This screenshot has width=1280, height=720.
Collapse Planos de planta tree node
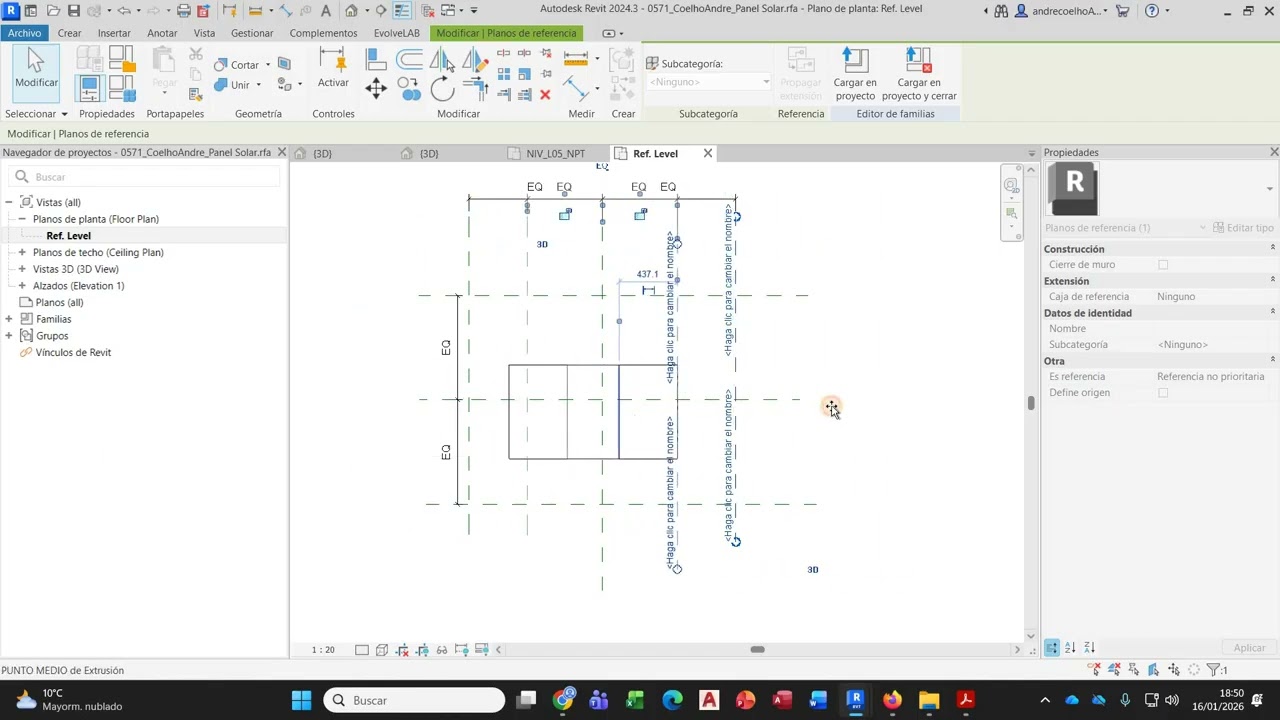22,219
